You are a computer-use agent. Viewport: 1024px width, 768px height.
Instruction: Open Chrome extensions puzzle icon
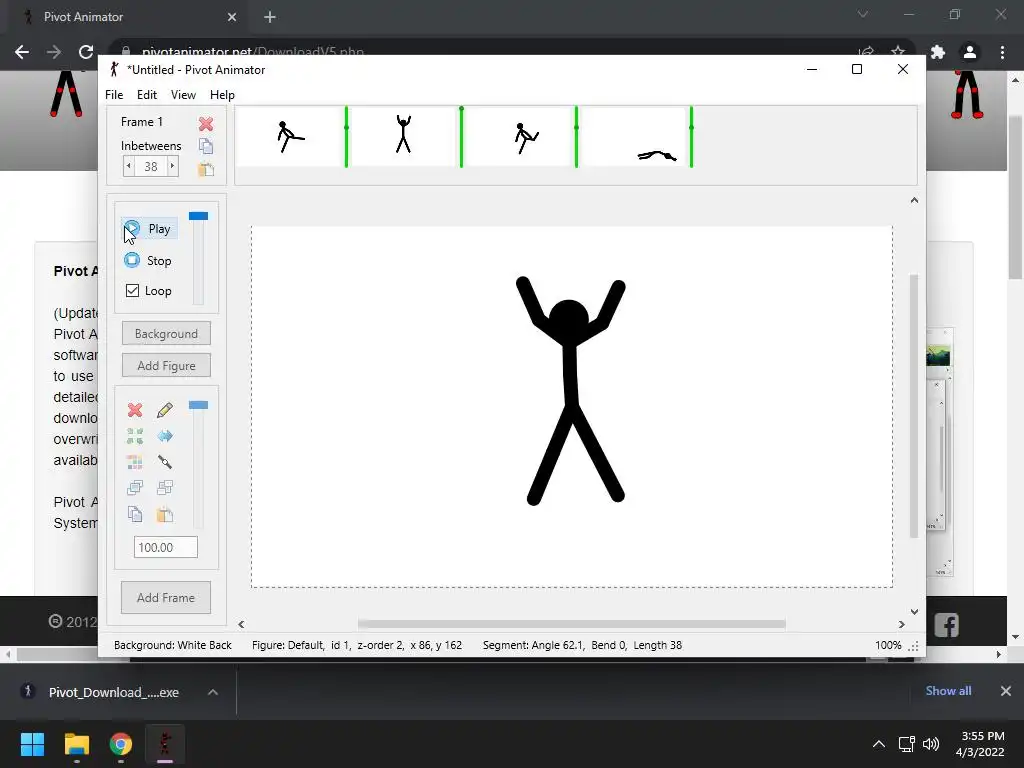pyautogui.click(x=938, y=52)
